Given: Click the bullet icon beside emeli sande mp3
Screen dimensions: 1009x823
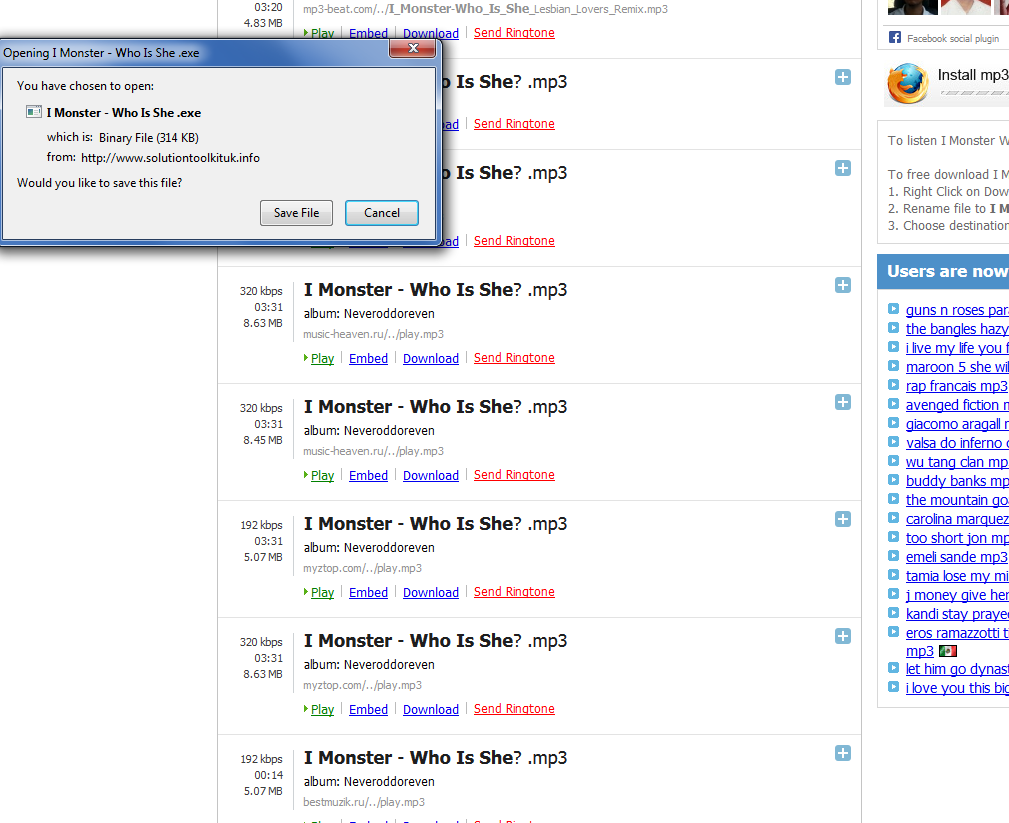Looking at the screenshot, I should [x=894, y=557].
